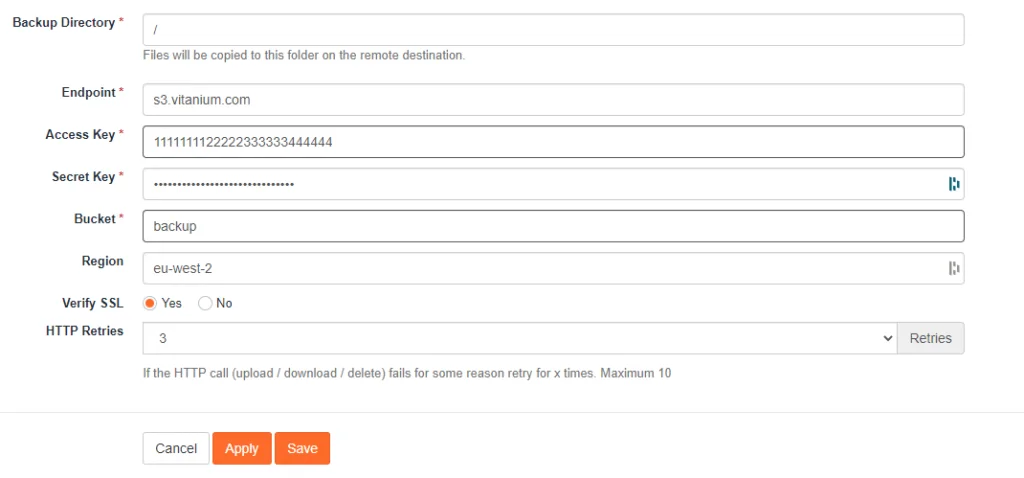Focus the Backup Directory input field

click(x=553, y=30)
